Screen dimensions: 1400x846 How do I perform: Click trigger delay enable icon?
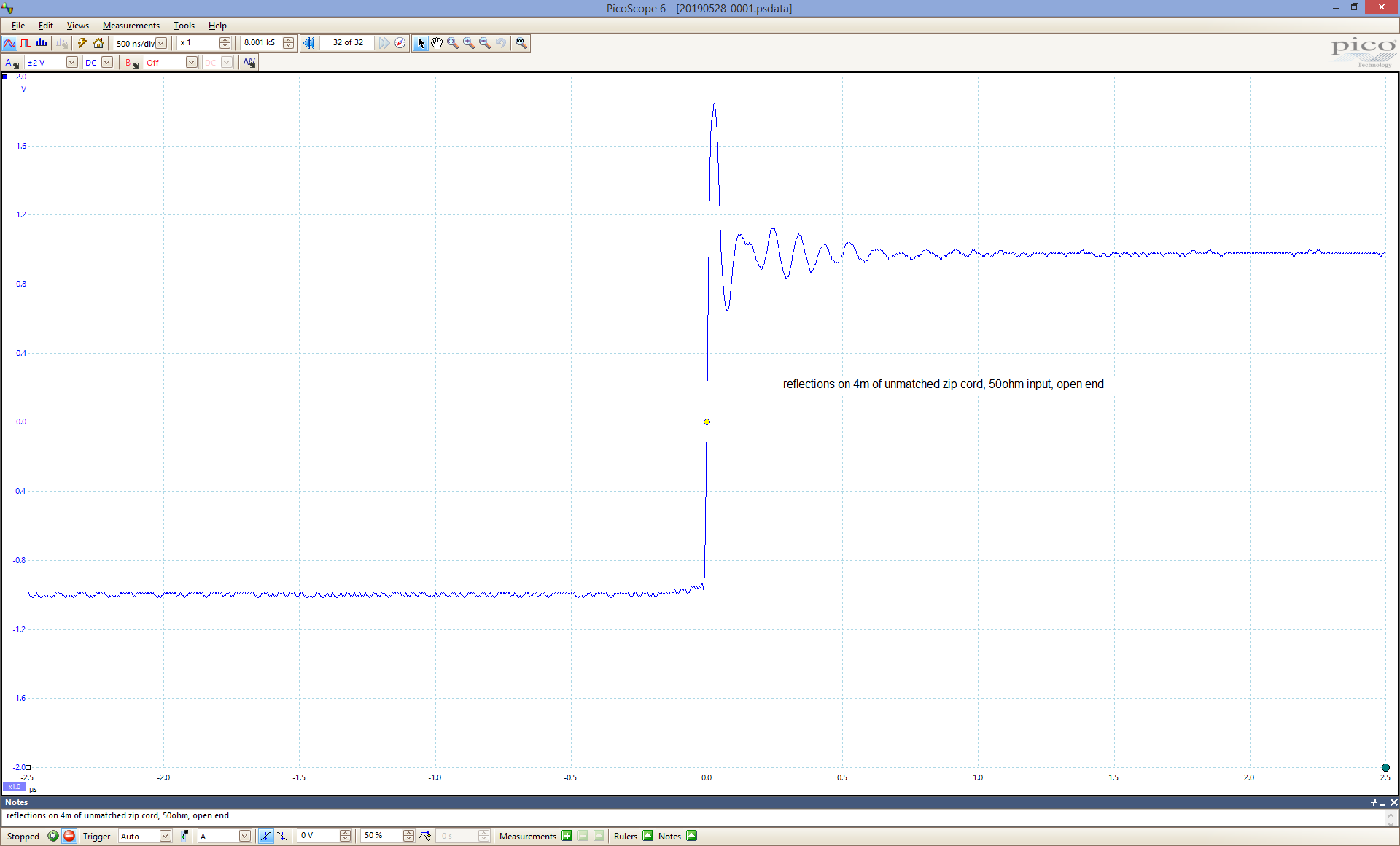coord(426,836)
